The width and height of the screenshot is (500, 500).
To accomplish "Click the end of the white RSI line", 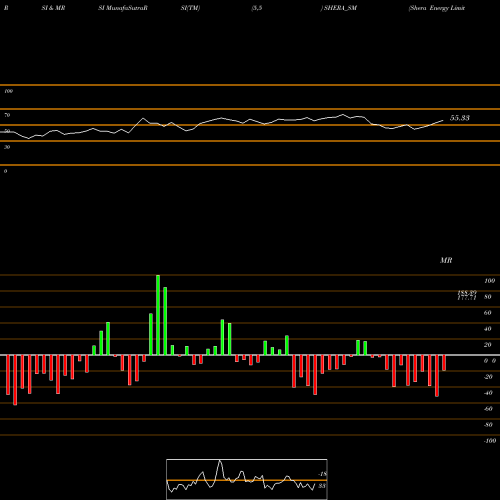I will 443,120.
